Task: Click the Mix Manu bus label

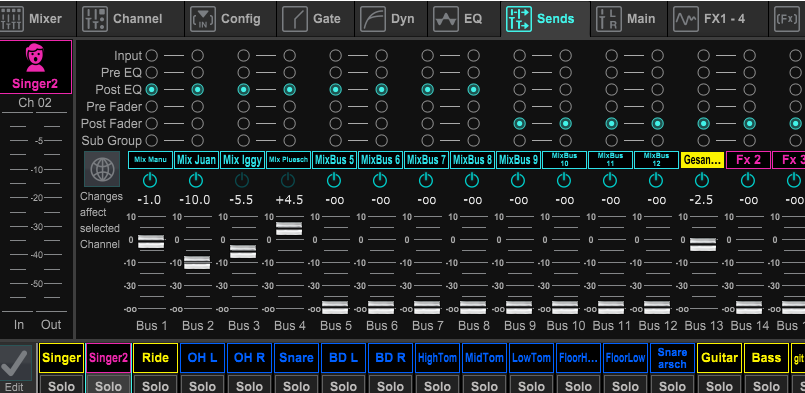Action: pyautogui.click(x=150, y=160)
